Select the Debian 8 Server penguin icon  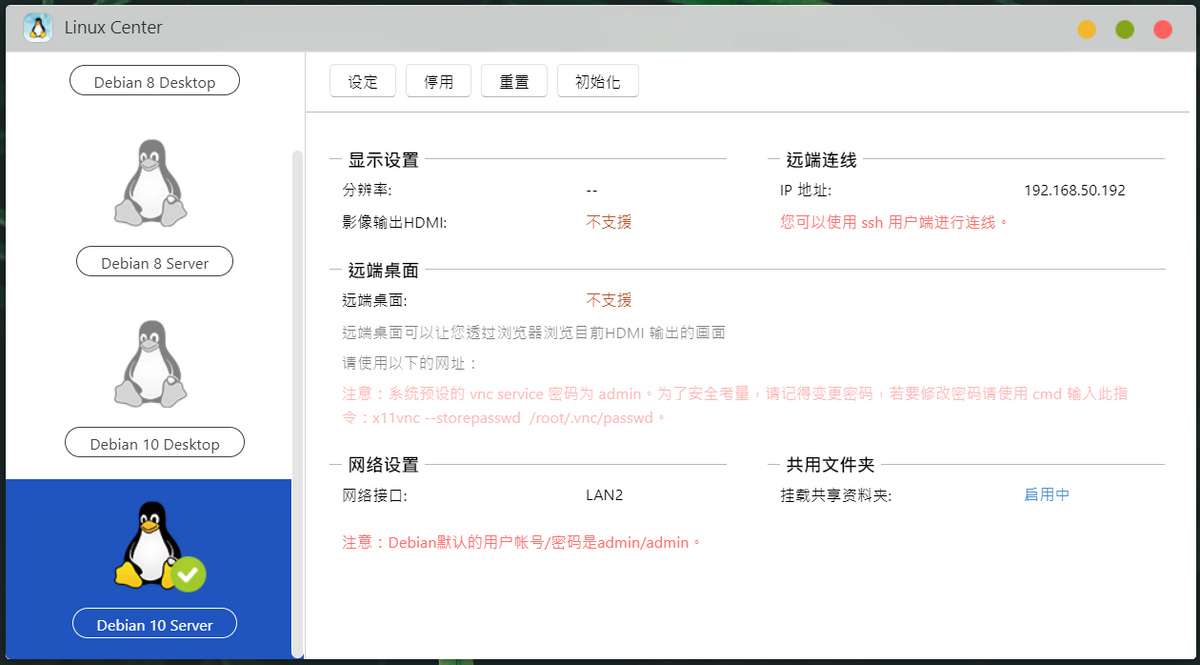150,183
